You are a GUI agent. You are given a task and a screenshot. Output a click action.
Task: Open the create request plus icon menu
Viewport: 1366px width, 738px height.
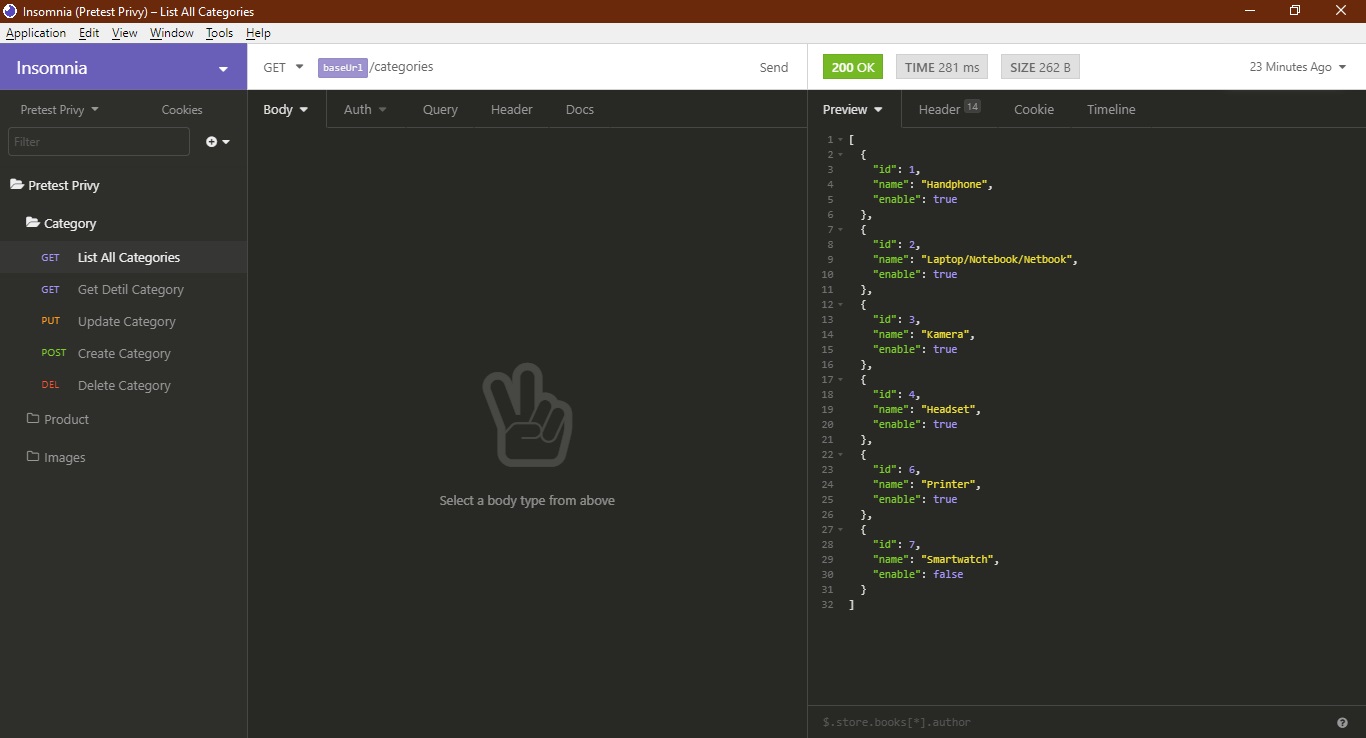(218, 142)
